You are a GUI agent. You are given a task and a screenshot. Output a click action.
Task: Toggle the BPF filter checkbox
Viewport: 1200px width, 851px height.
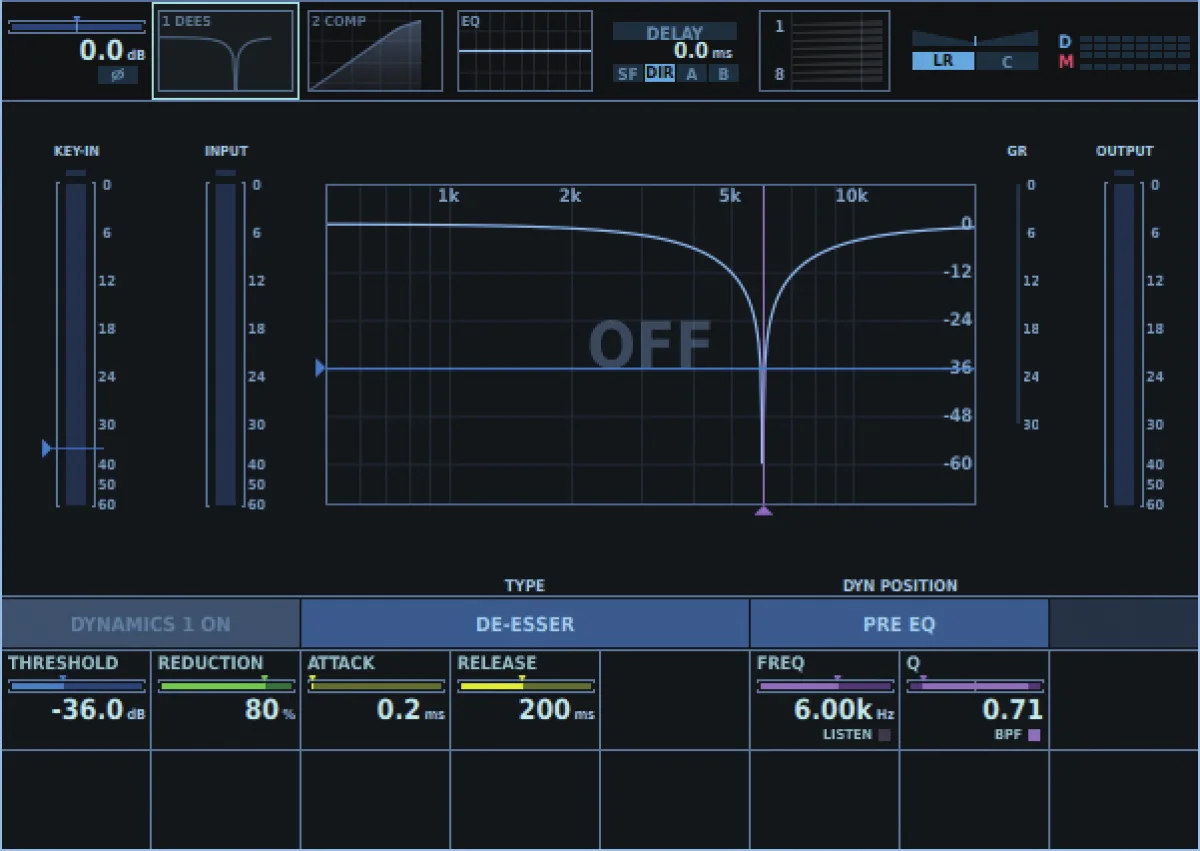[x=1034, y=735]
